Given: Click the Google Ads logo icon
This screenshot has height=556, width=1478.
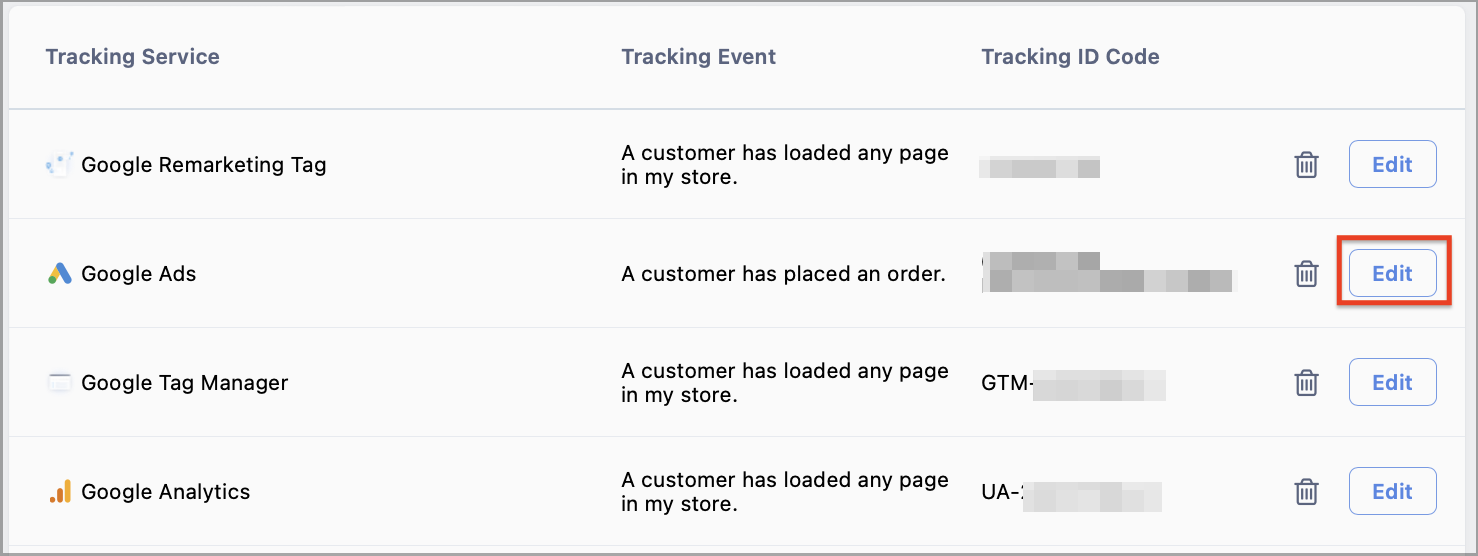Looking at the screenshot, I should click(x=59, y=274).
